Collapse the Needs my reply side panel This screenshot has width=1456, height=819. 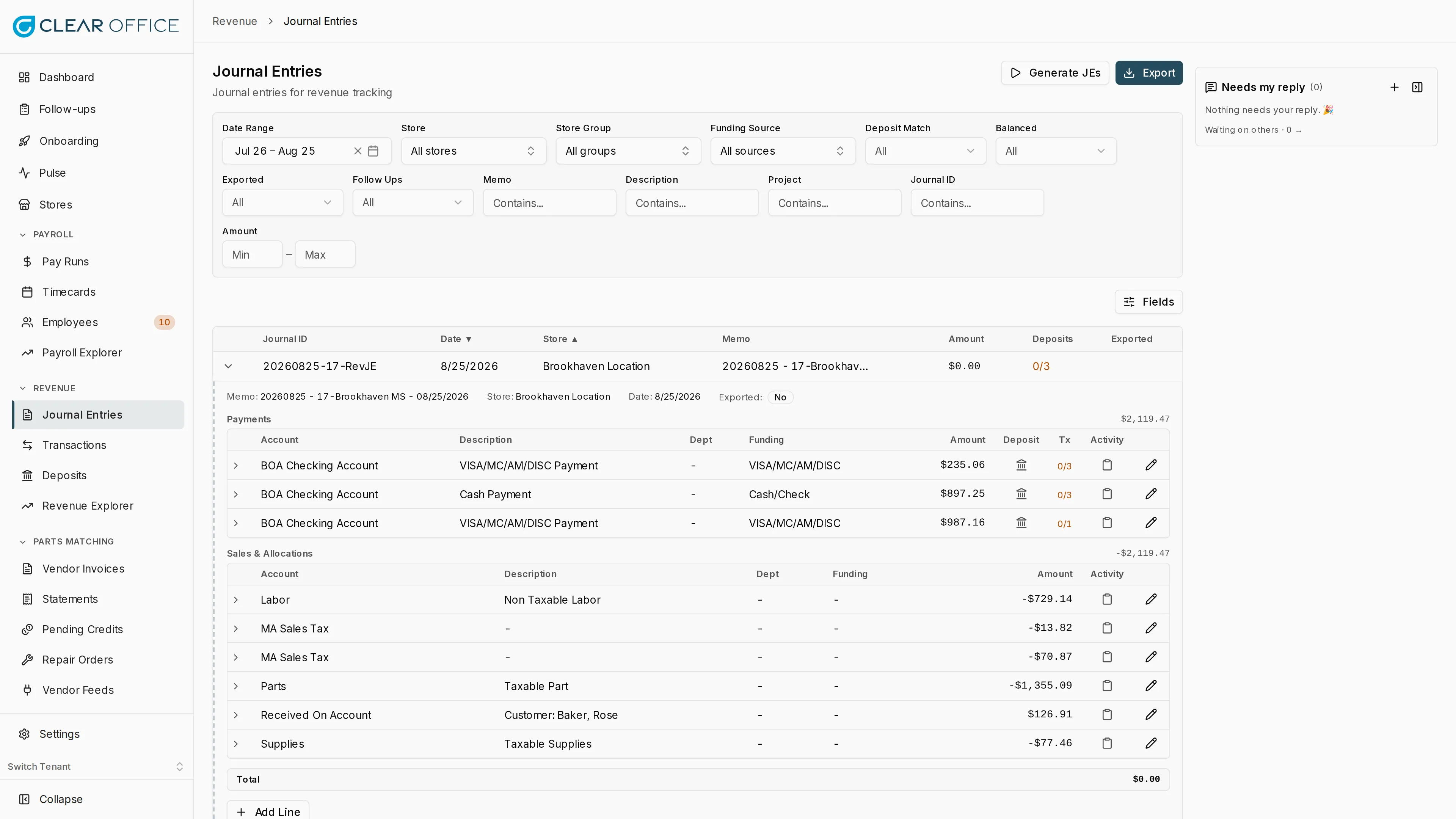click(1417, 87)
